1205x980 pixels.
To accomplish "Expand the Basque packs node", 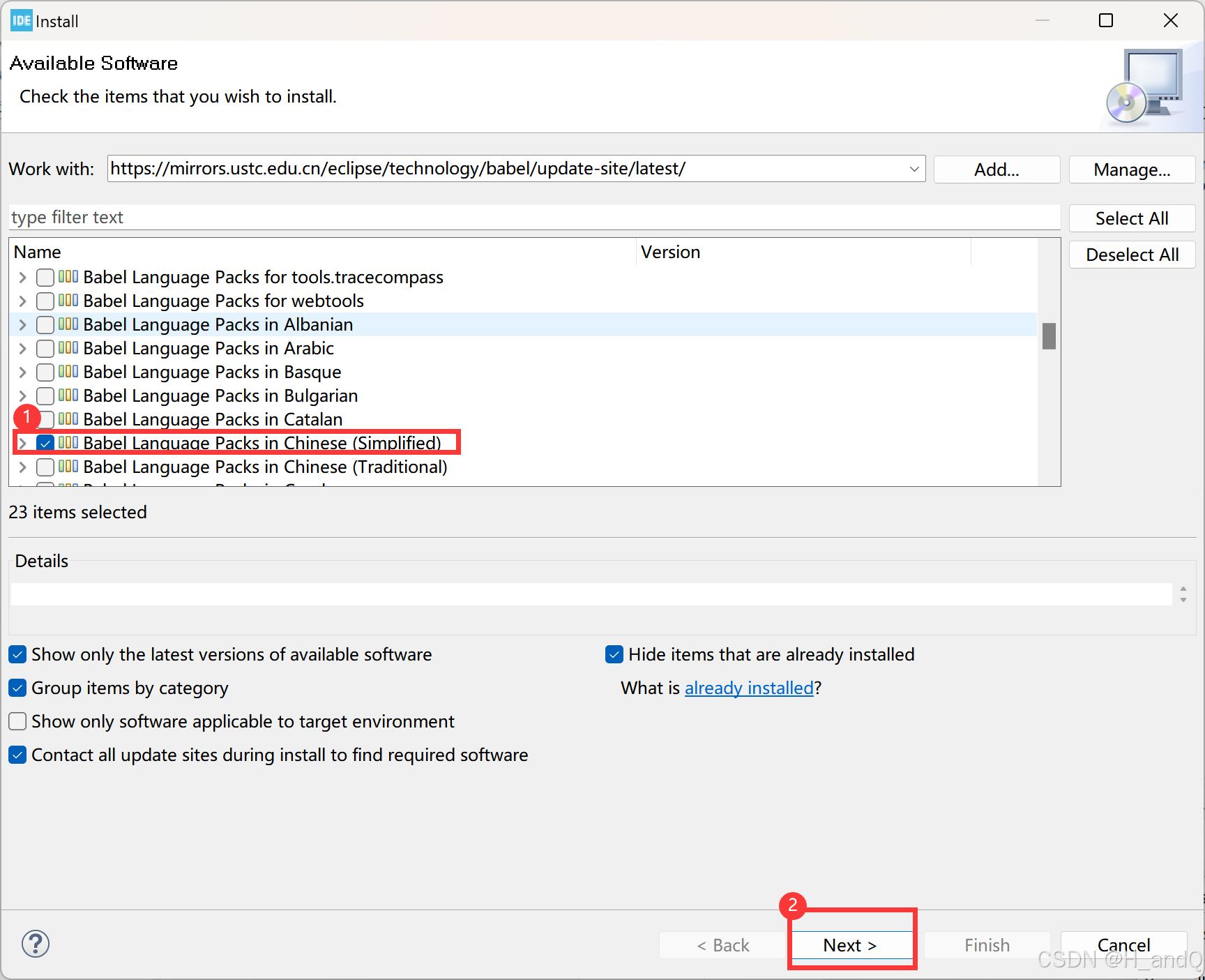I will pos(22,372).
